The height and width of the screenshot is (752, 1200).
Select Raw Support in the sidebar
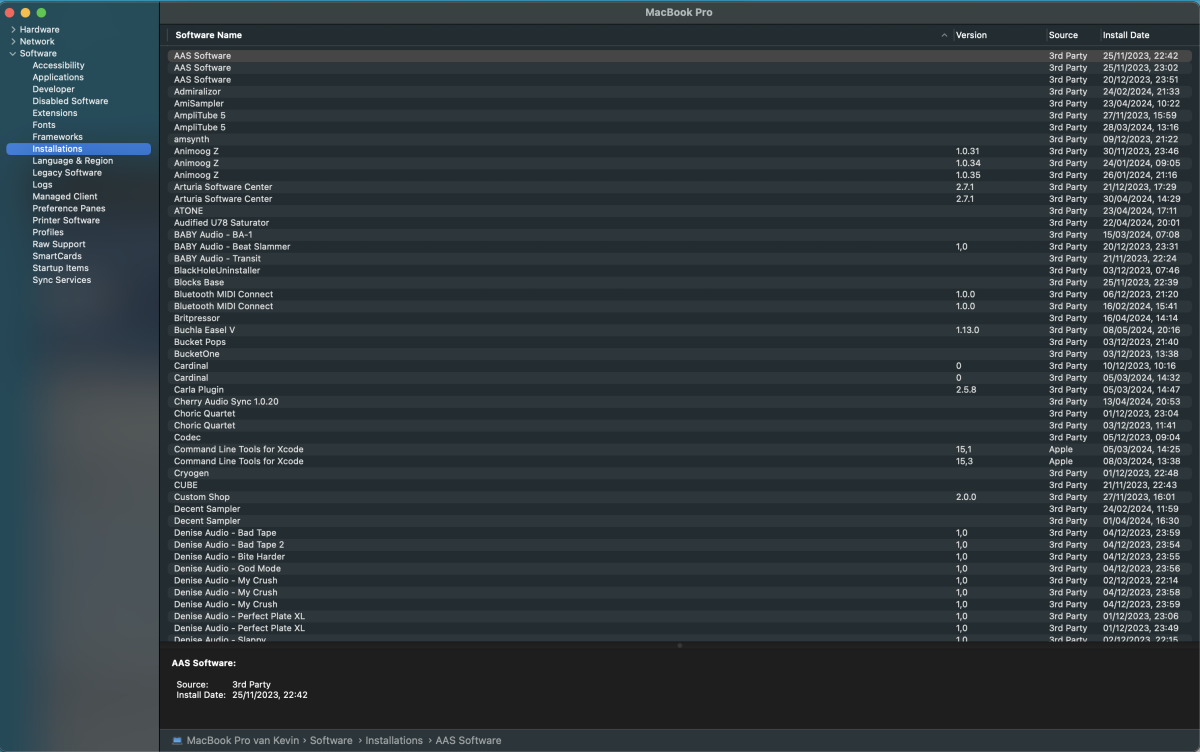click(x=59, y=244)
